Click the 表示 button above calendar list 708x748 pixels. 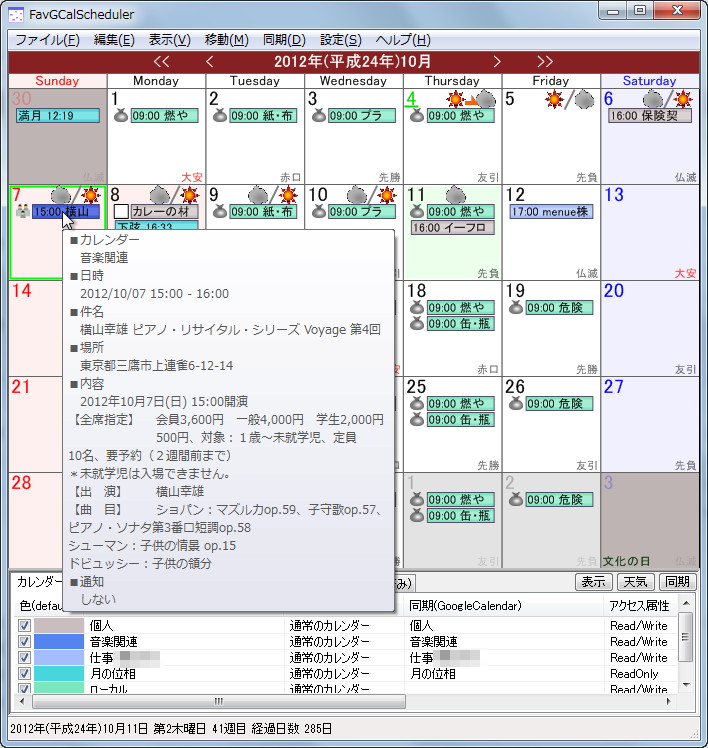tap(593, 582)
